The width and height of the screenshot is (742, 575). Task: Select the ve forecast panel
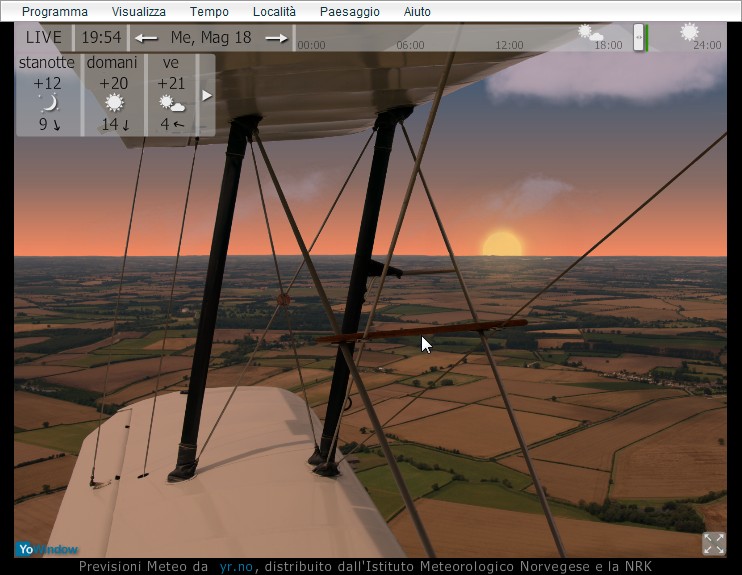pos(171,95)
